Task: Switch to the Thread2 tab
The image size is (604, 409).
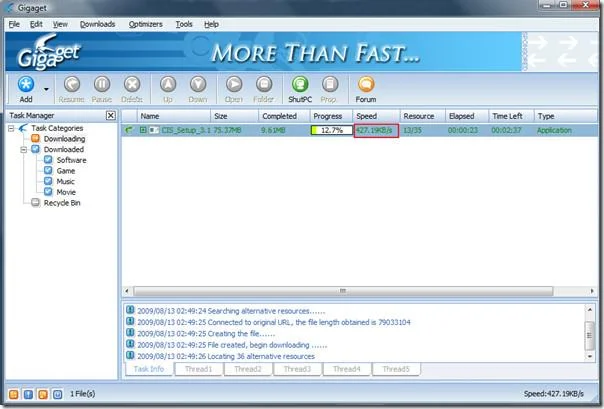Action: point(248,369)
